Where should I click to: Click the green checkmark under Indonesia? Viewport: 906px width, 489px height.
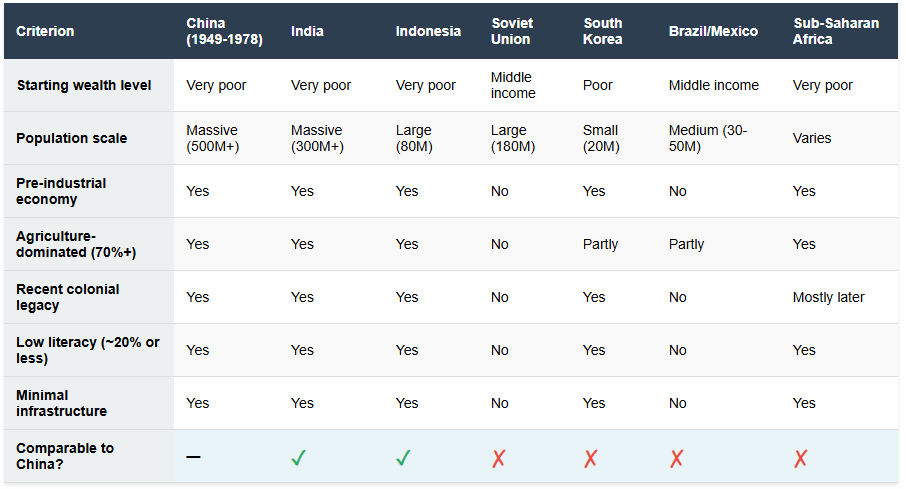[x=403, y=458]
